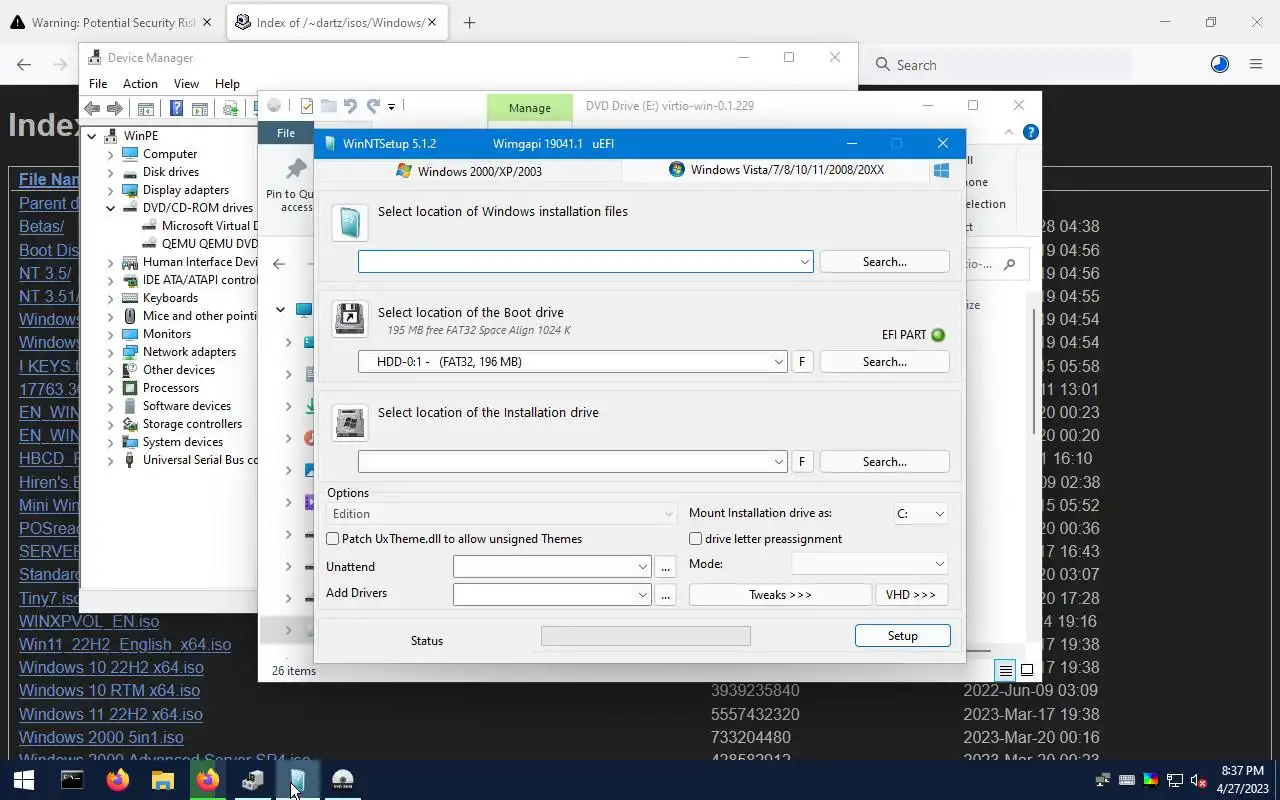
Task: Click the Windows installation files source icon
Action: (350, 222)
